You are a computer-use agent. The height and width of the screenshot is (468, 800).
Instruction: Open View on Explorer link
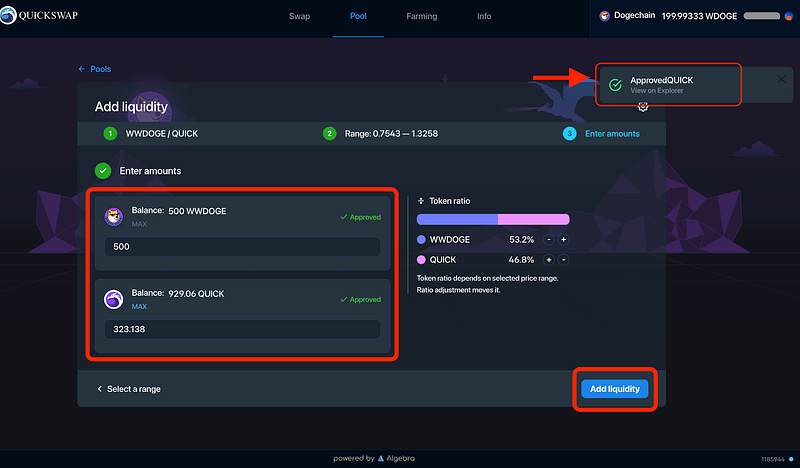click(x=657, y=91)
